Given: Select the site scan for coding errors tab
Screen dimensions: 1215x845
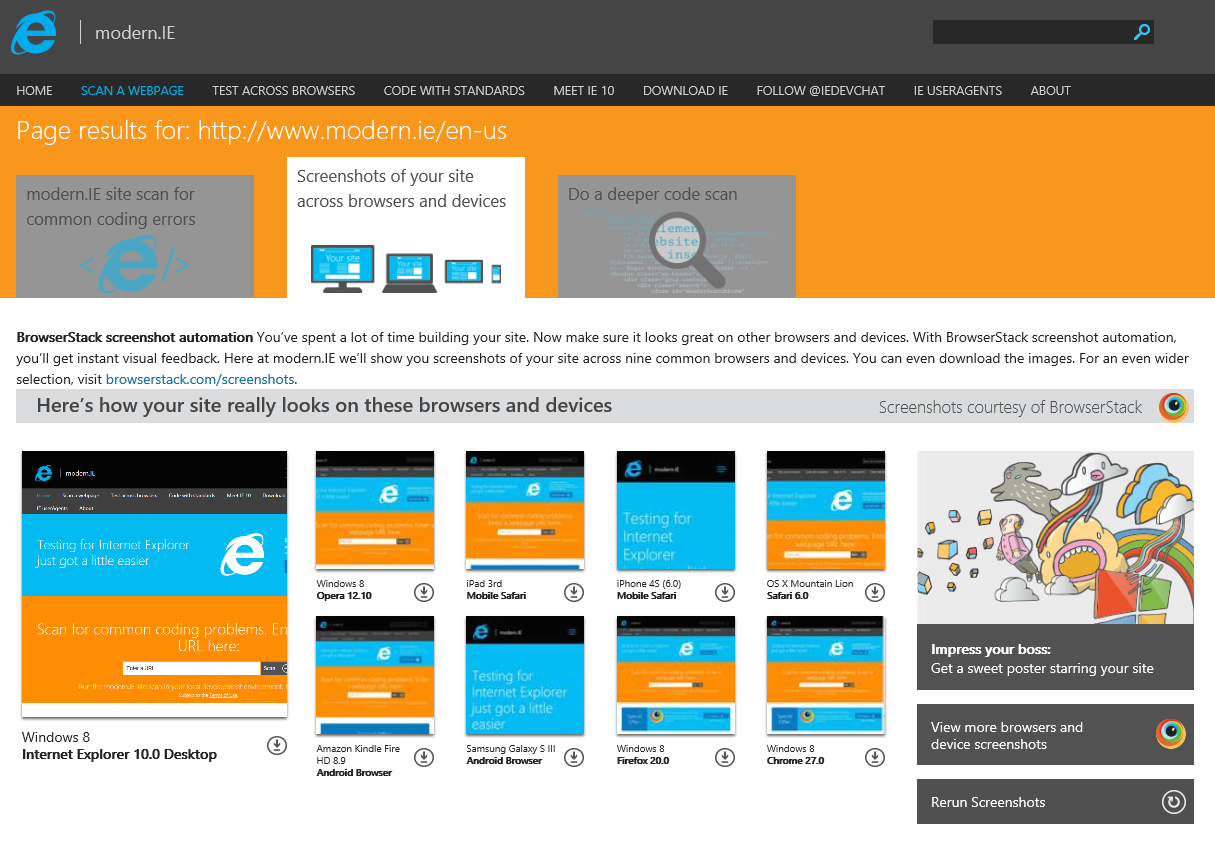Looking at the screenshot, I should click(x=135, y=237).
